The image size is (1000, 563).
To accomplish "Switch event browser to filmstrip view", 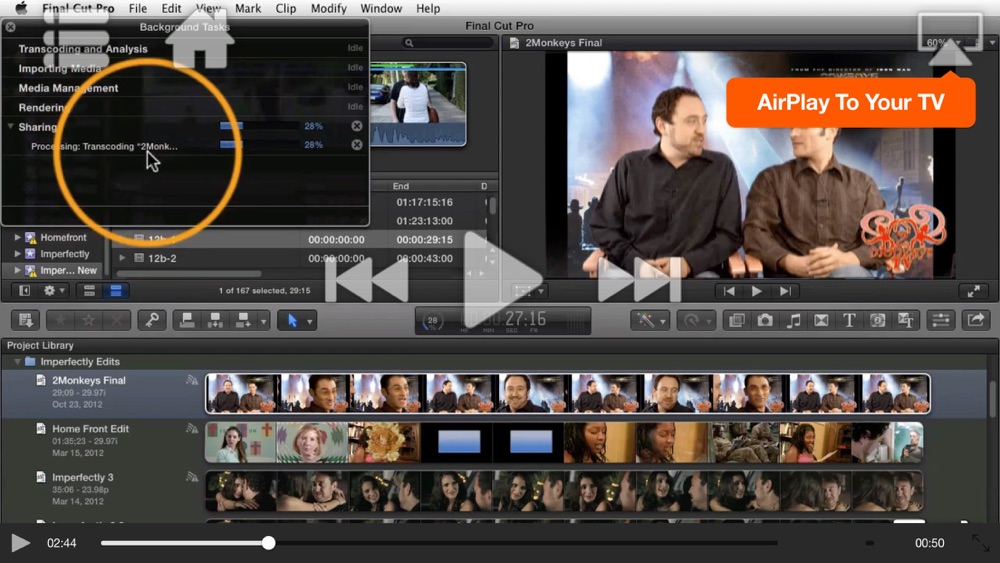I will pos(89,291).
